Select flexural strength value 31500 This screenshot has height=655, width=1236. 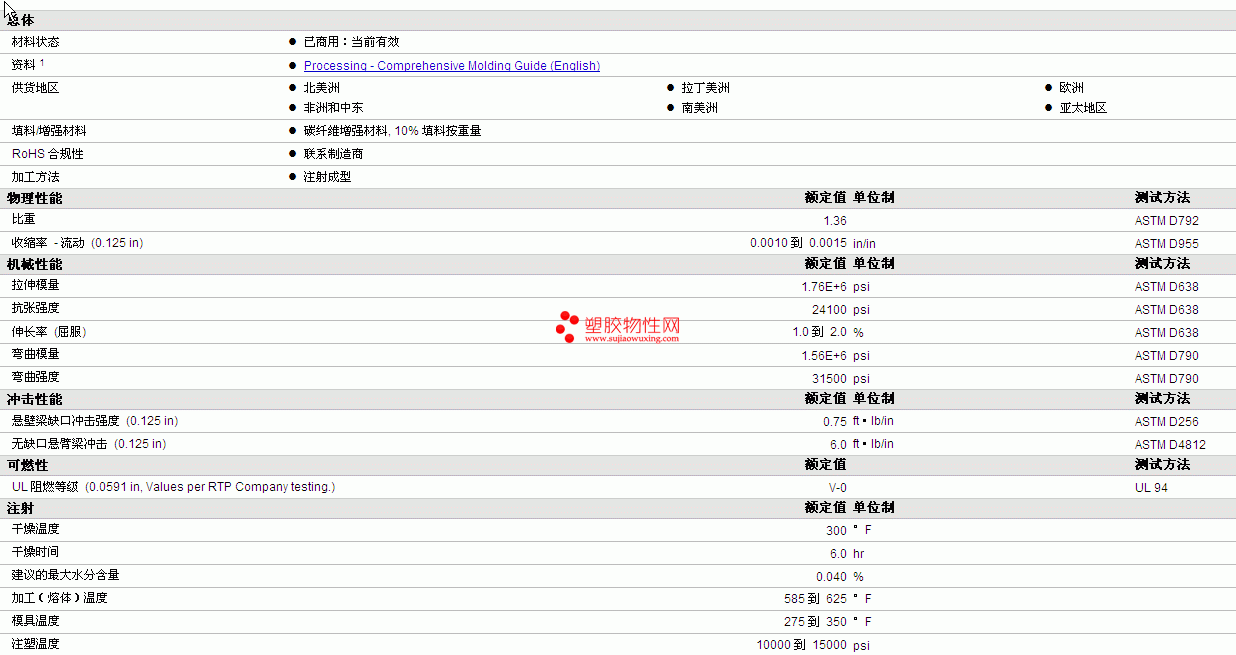830,379
